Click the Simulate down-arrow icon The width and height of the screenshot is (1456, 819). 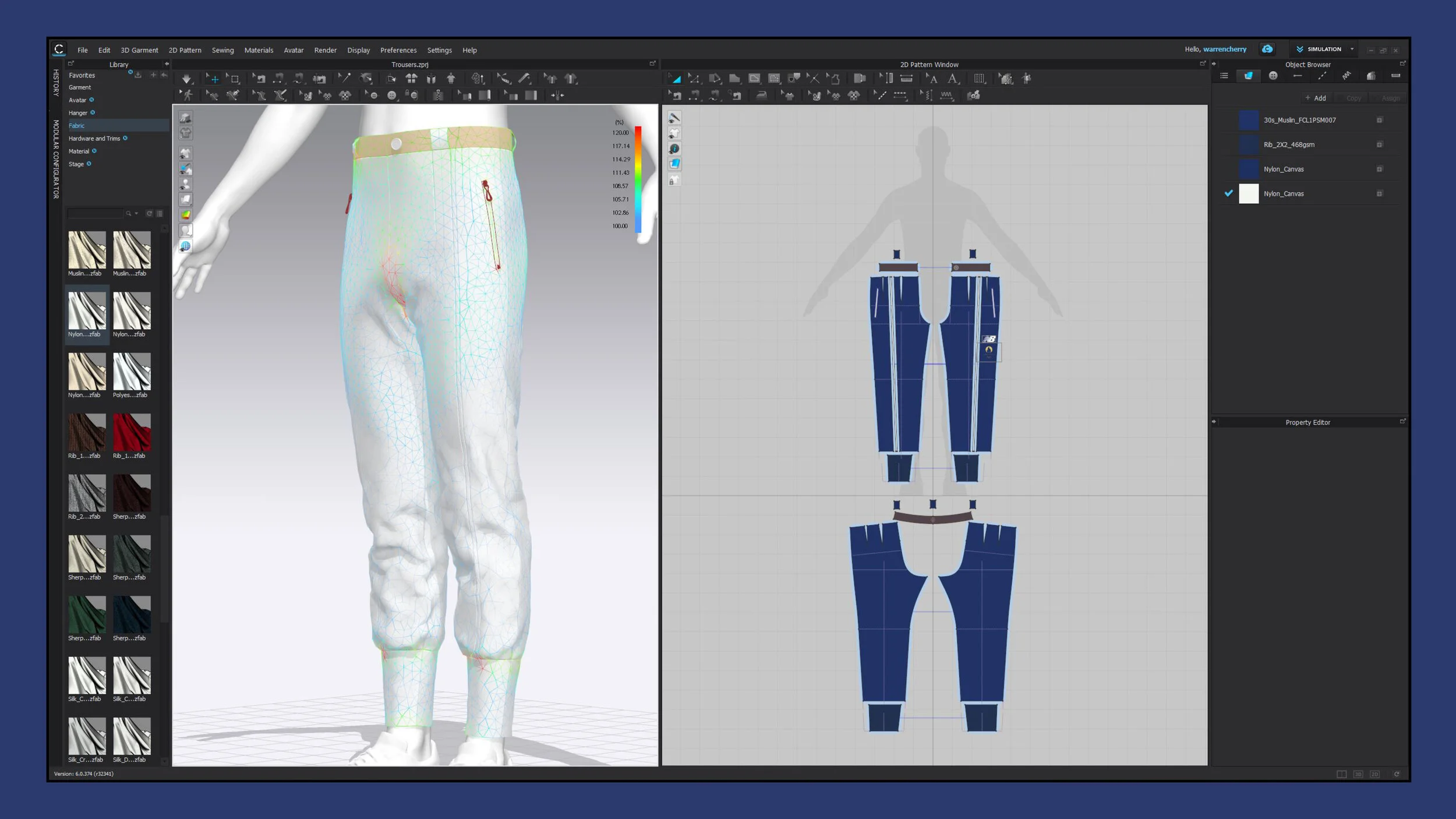point(186,79)
